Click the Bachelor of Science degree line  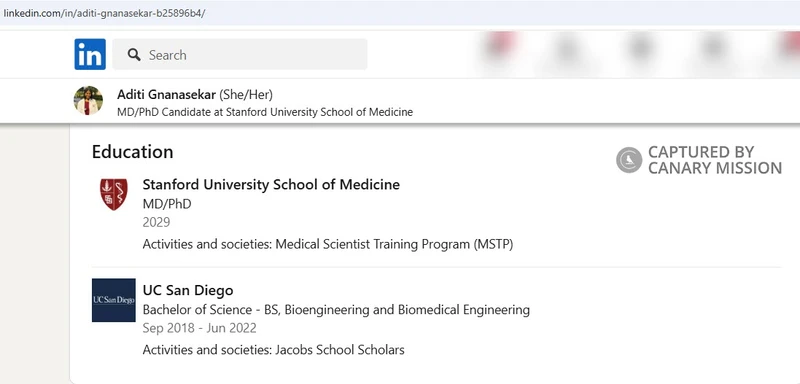pos(336,310)
